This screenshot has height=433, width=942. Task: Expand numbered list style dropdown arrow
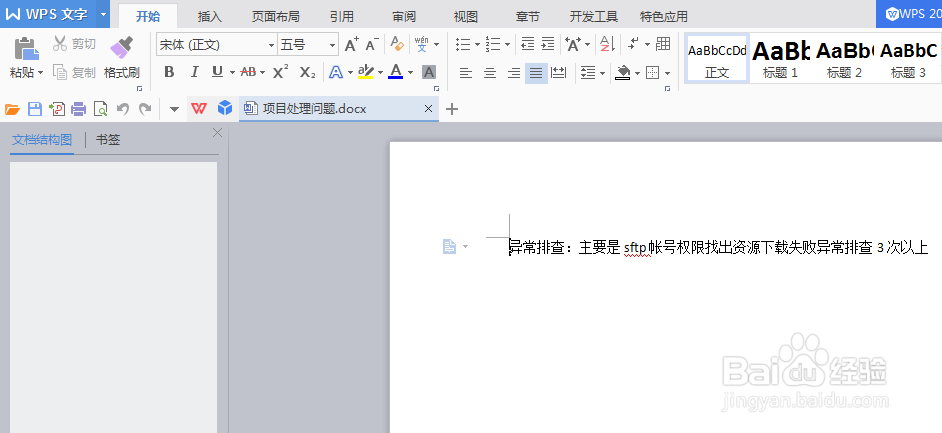(508, 44)
